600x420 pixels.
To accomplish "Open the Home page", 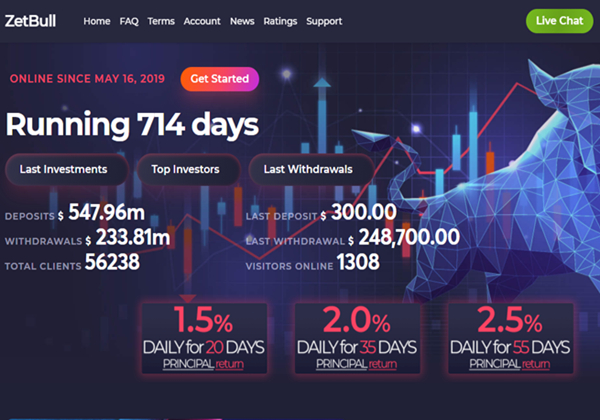I will point(97,21).
